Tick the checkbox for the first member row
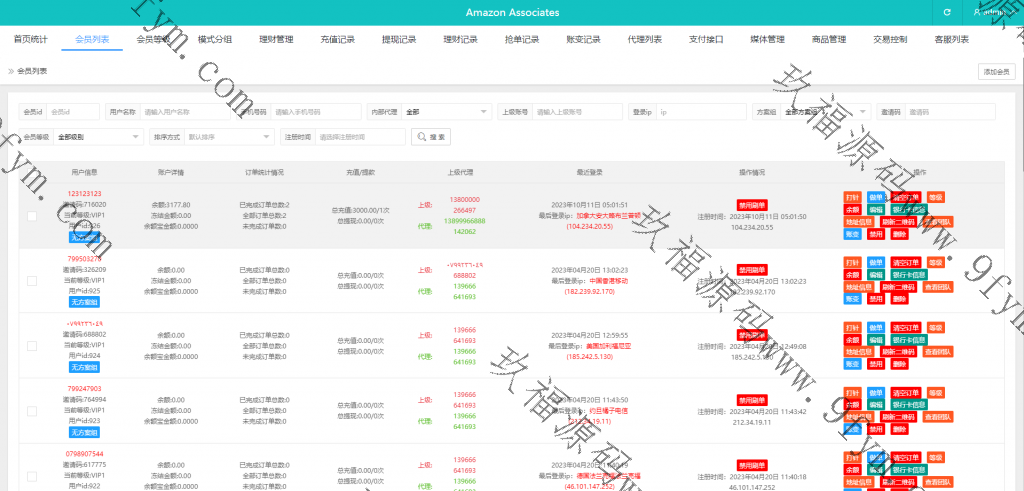 [32, 216]
